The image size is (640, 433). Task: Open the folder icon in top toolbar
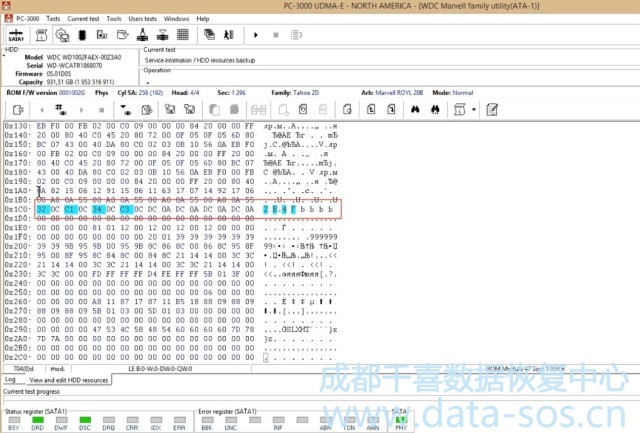click(122, 35)
